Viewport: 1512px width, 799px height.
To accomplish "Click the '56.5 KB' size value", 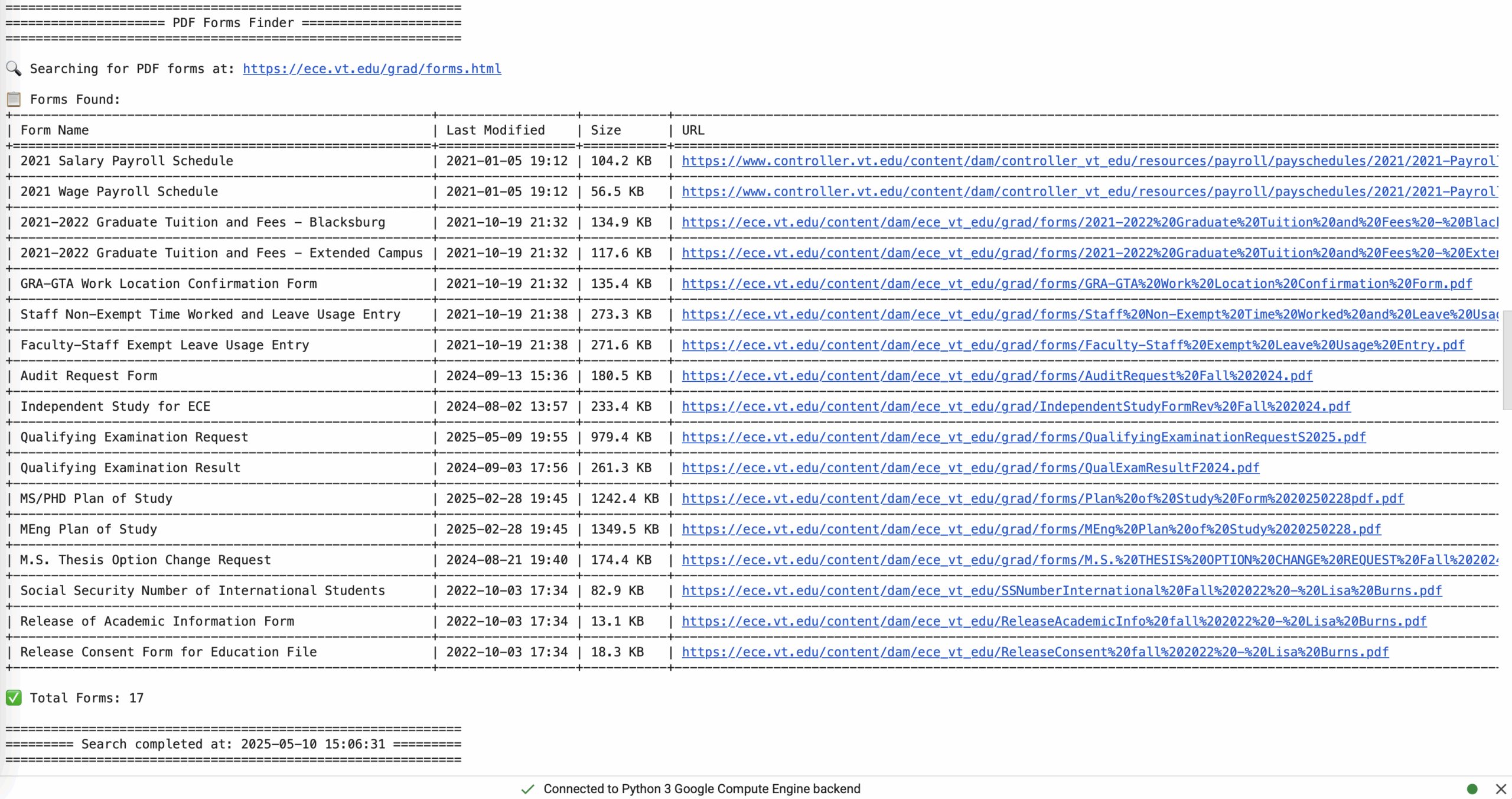I will (x=617, y=191).
